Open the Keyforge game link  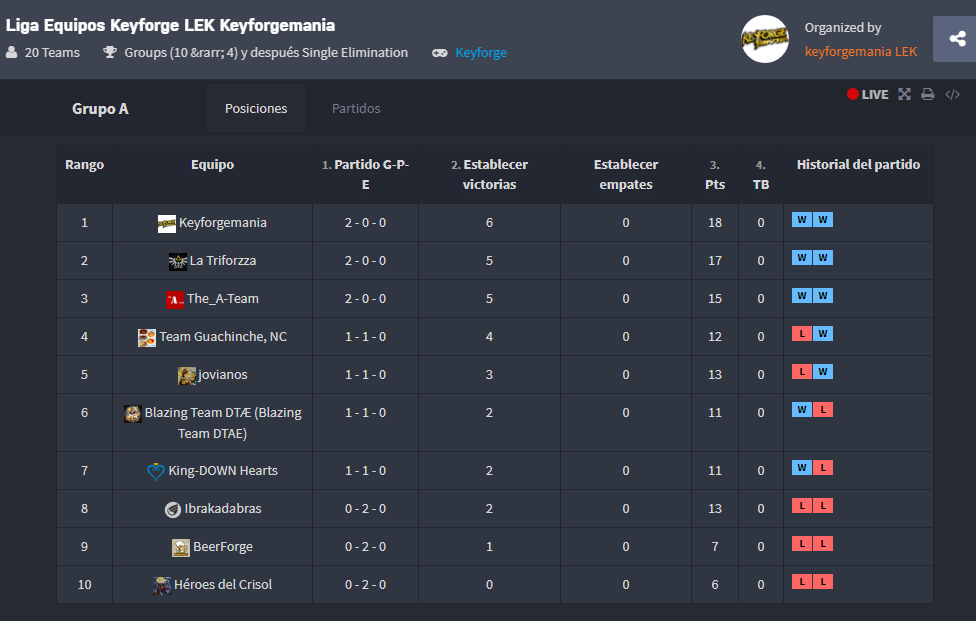(x=481, y=52)
